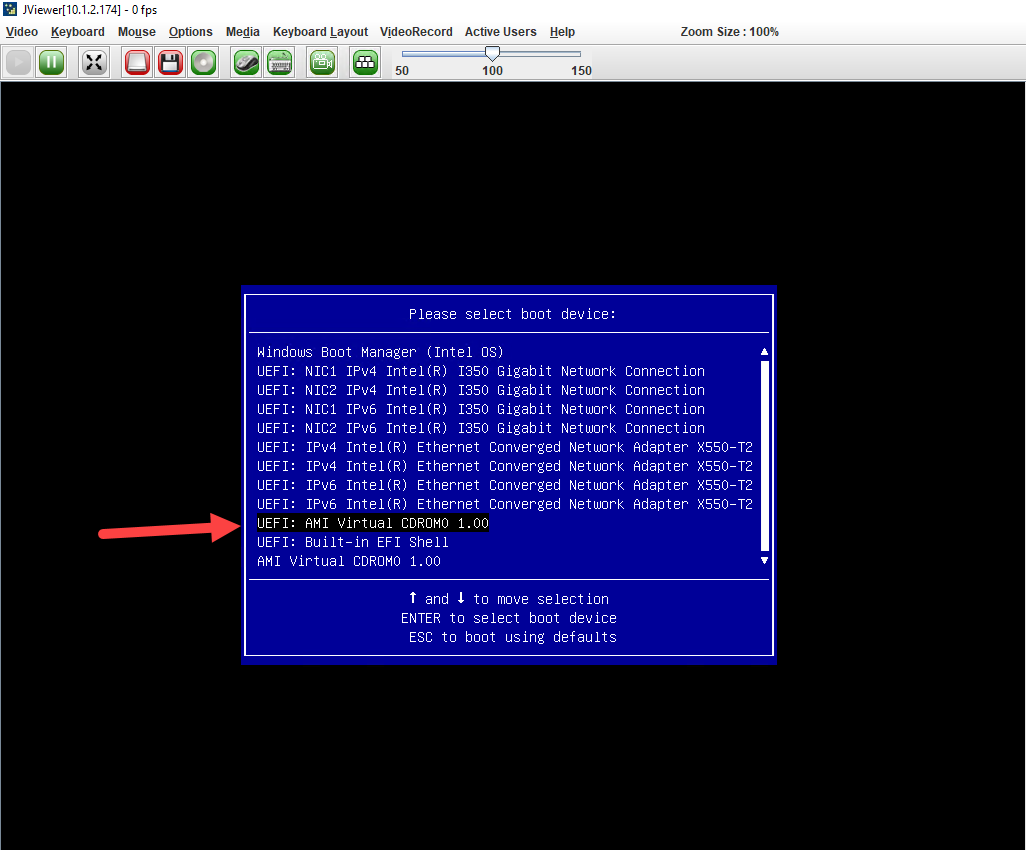Open the Options menu
The height and width of the screenshot is (850, 1026).
click(190, 31)
